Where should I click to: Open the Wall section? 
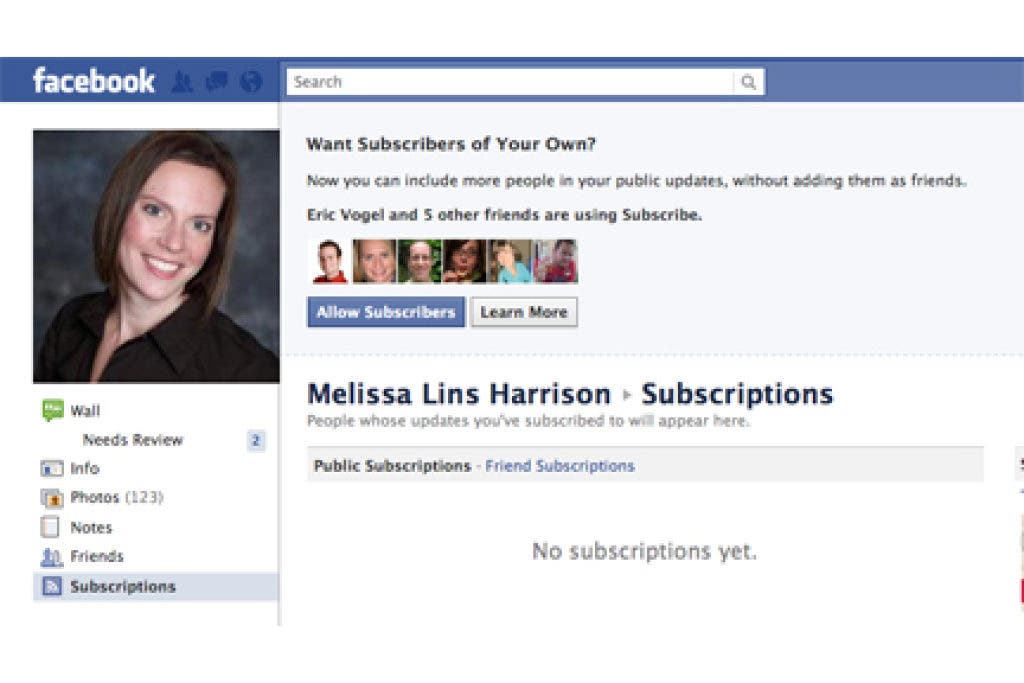pyautogui.click(x=85, y=411)
